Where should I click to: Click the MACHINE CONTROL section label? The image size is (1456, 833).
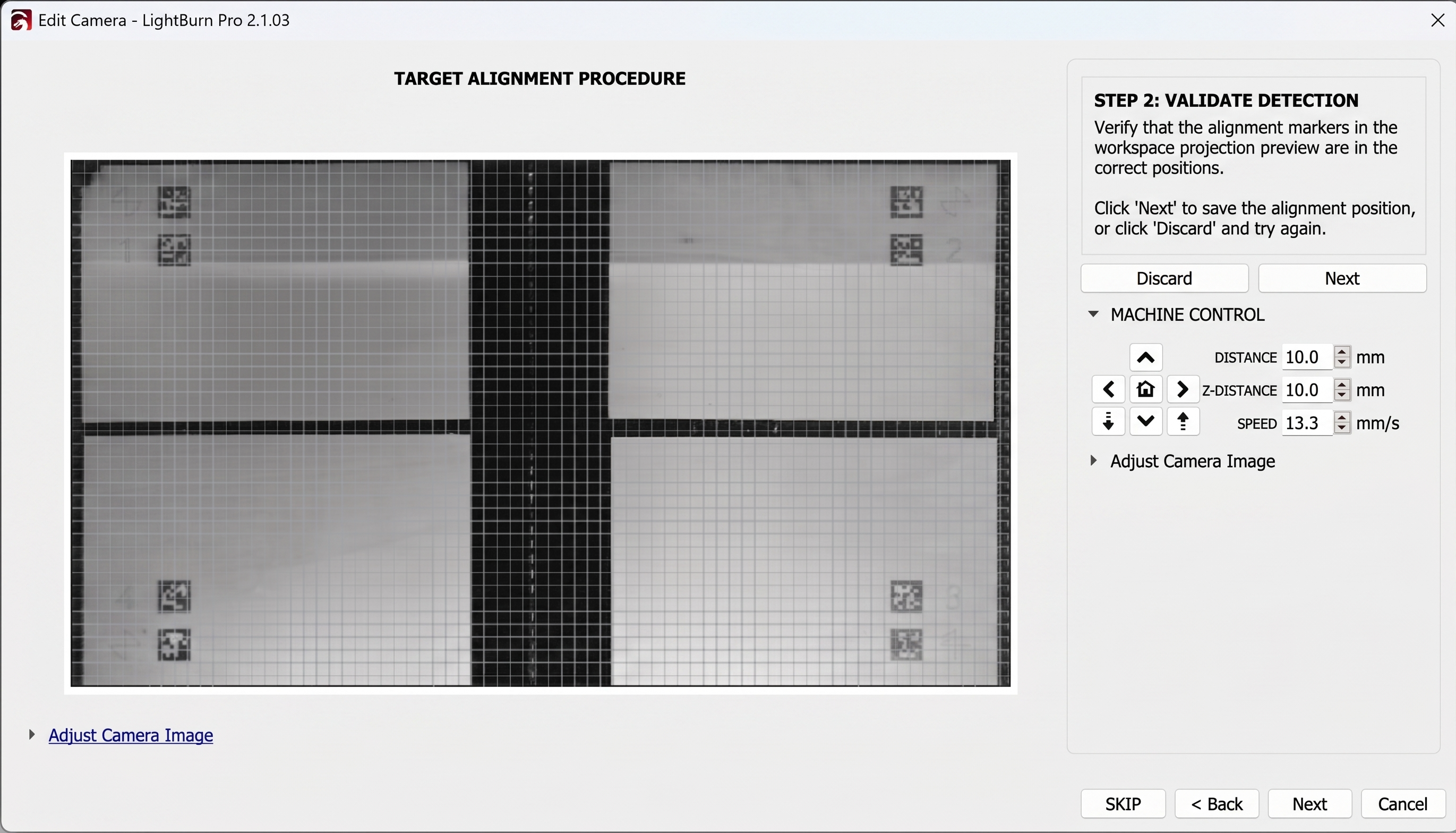(x=1187, y=314)
